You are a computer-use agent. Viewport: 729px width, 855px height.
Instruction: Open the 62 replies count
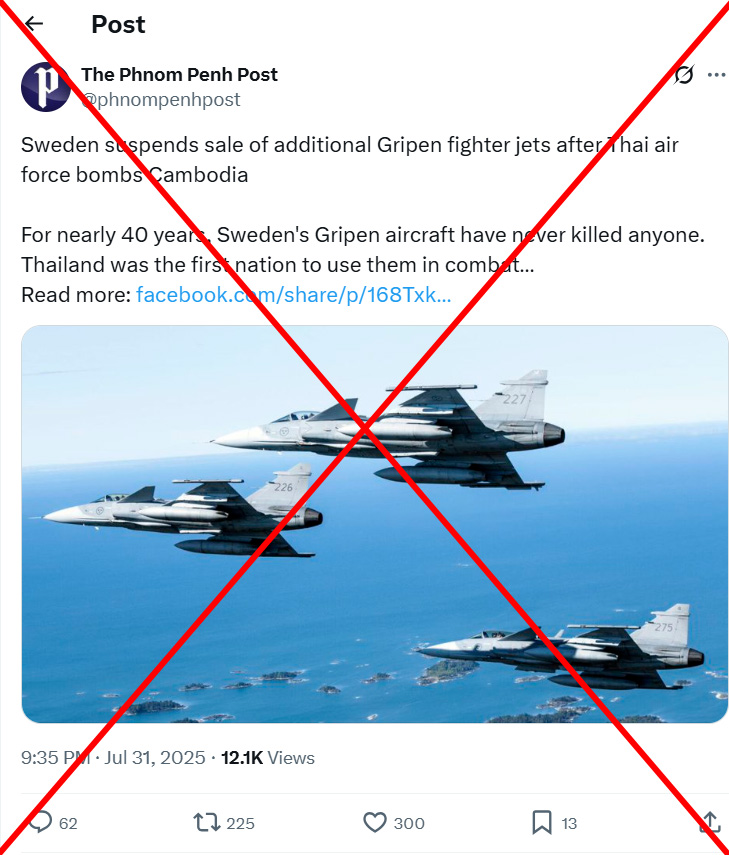(68, 823)
